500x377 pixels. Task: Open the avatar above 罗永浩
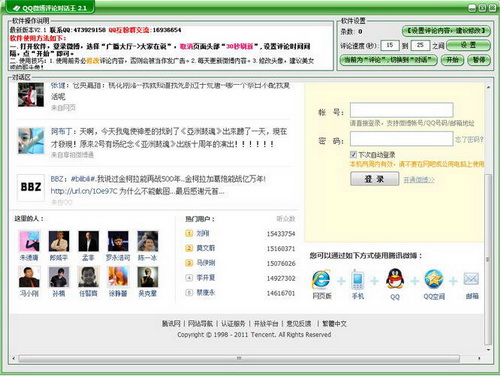click(118, 241)
